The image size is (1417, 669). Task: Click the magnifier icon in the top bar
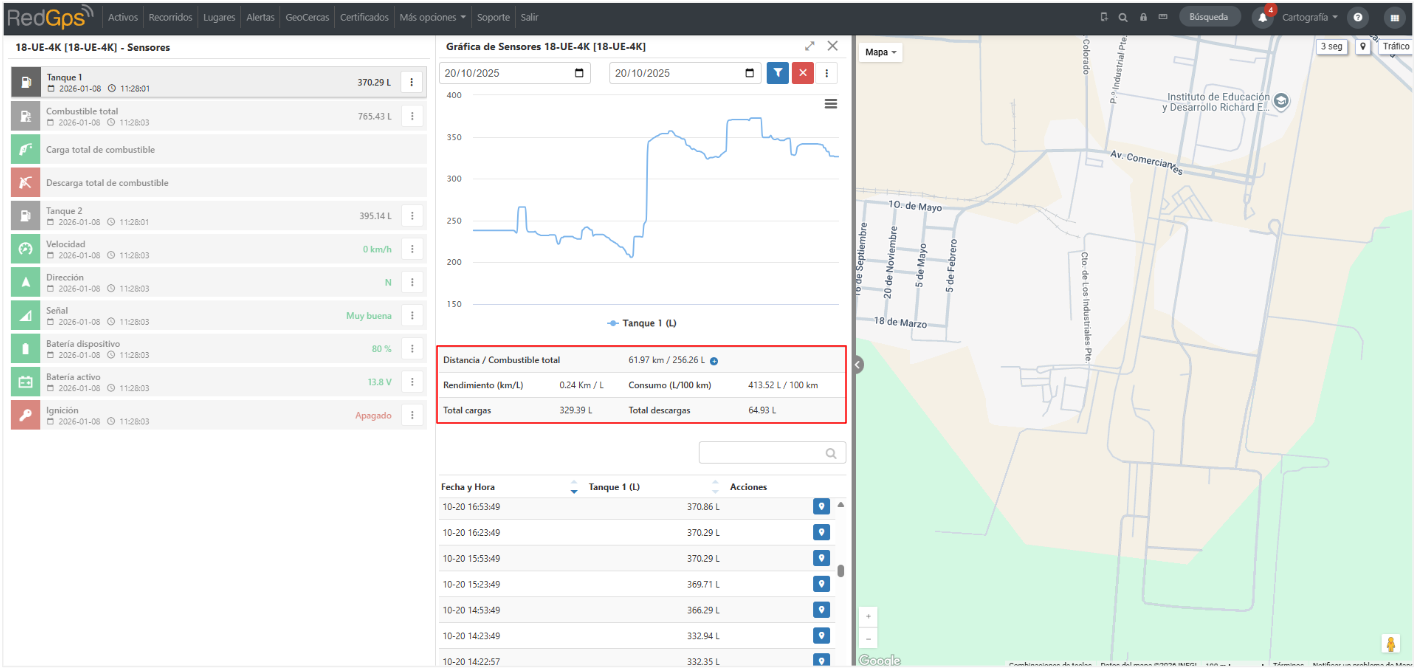1123,17
